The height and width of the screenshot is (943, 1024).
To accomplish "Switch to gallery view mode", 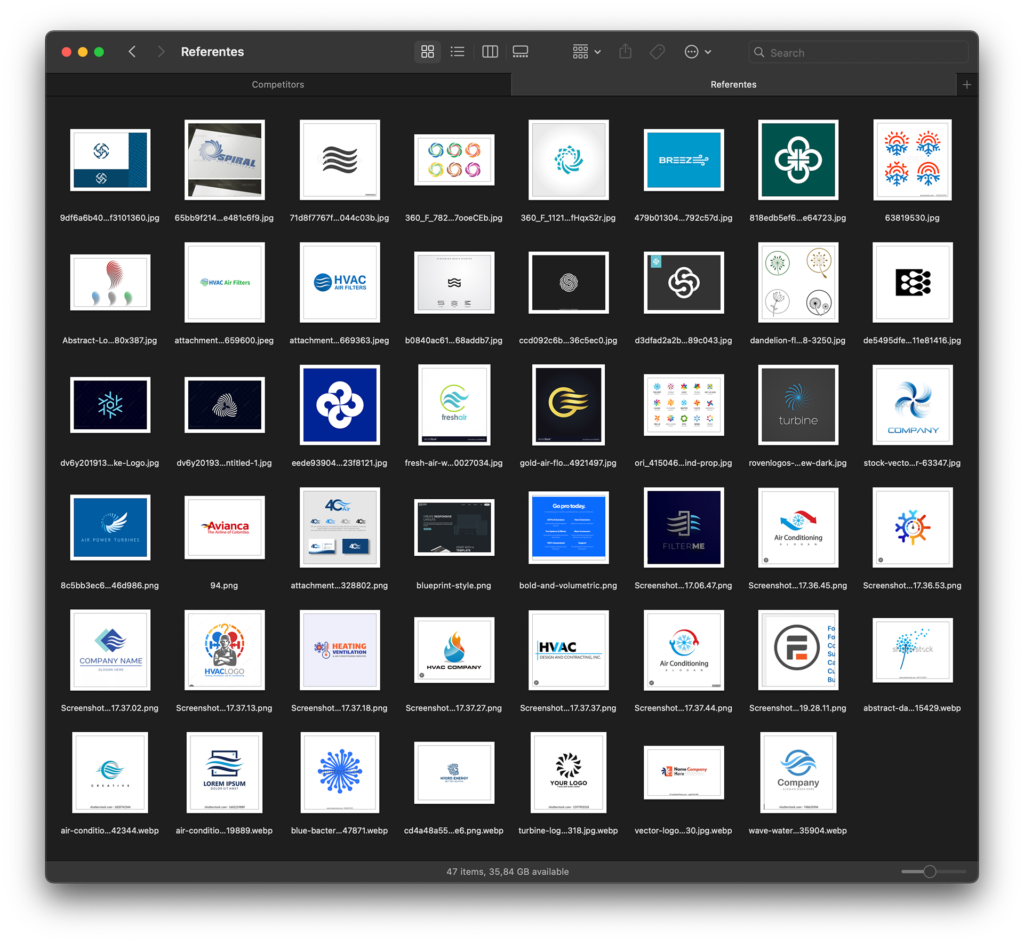I will click(520, 52).
